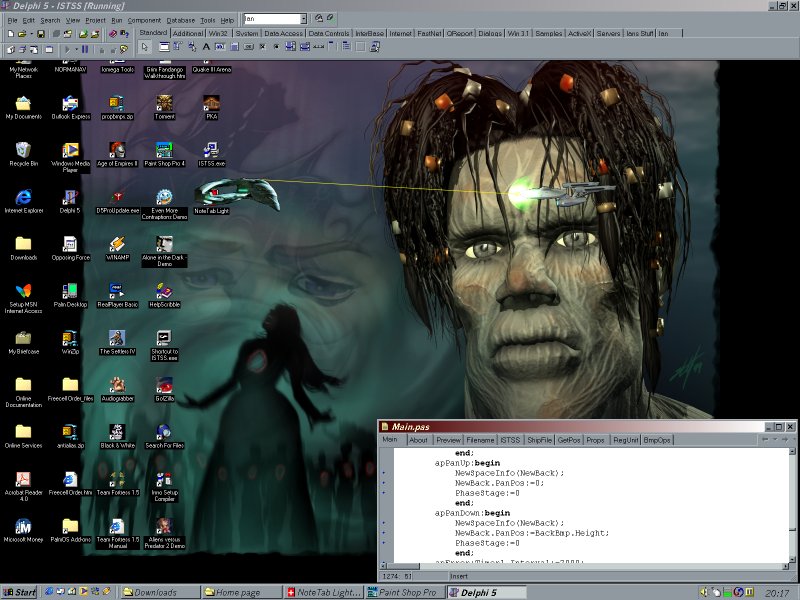Select the CheckBox component in palette
This screenshot has width=800, height=600.
pos(262,47)
